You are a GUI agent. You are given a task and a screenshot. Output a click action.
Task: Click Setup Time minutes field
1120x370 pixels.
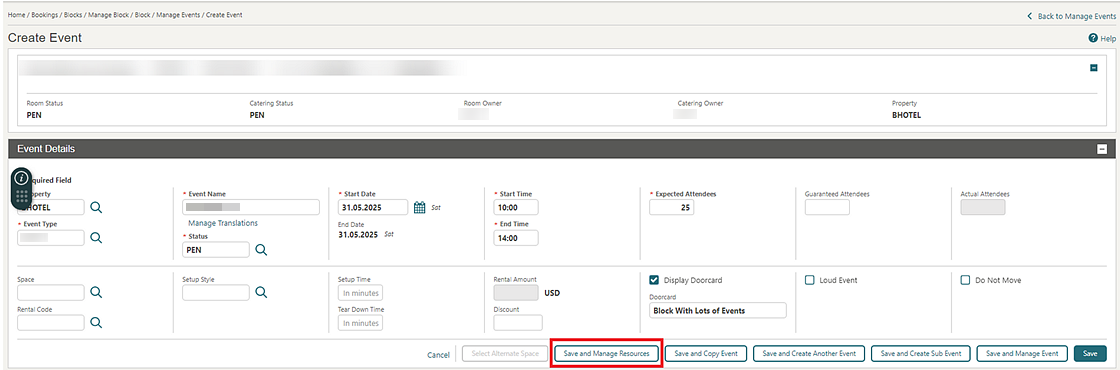(x=360, y=293)
